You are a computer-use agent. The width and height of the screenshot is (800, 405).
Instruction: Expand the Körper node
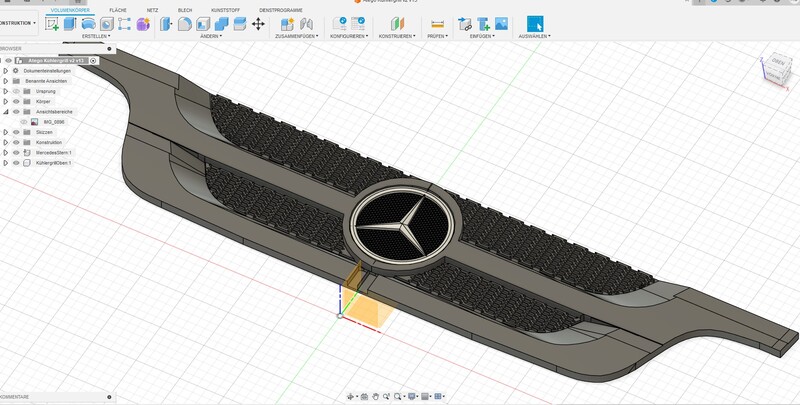click(6, 102)
